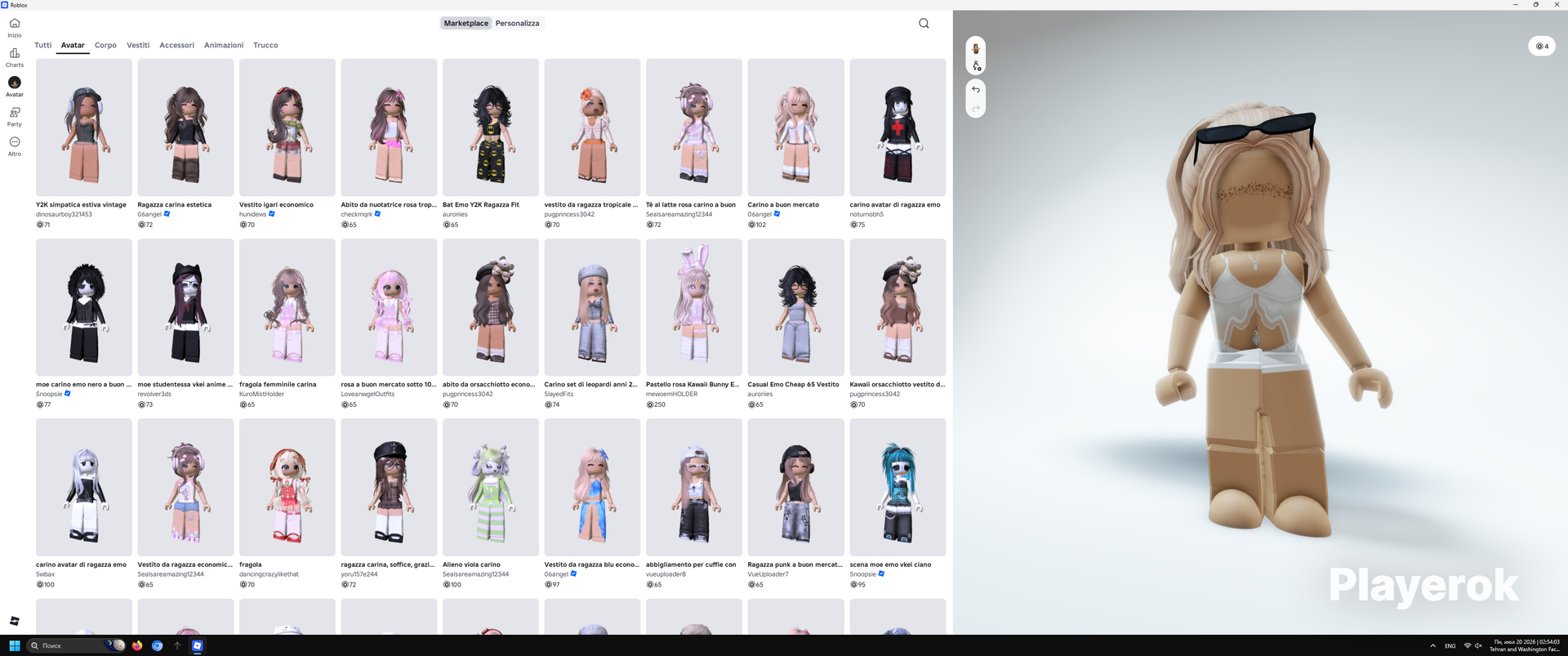Open creator noturnobh5's profile
This screenshot has width=1568, height=656.
click(866, 215)
